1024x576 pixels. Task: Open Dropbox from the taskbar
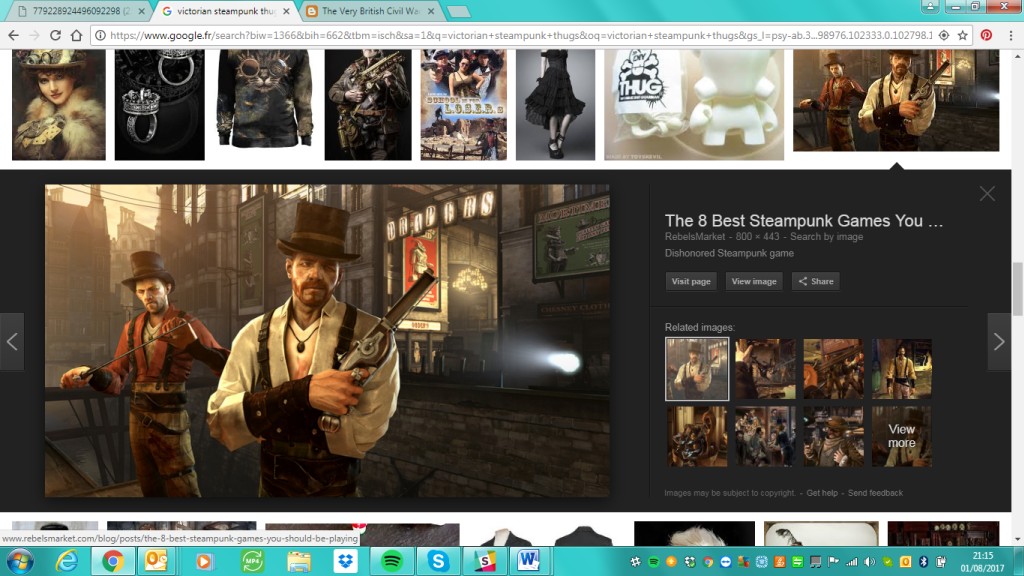pyautogui.click(x=345, y=561)
